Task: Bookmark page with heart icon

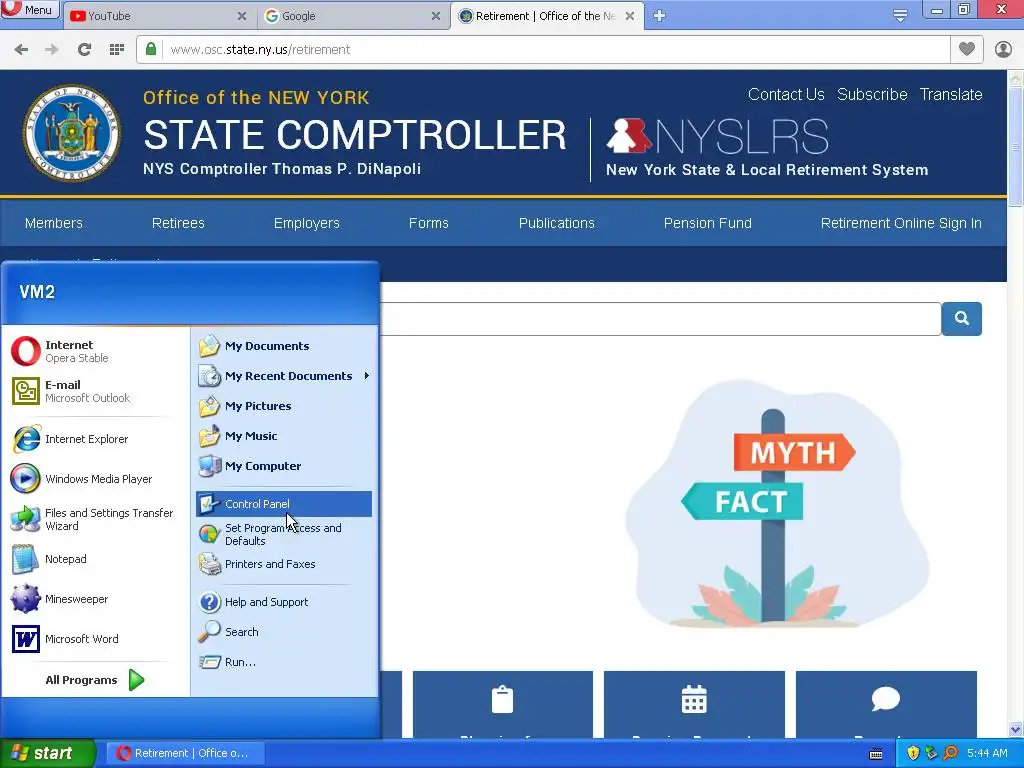Action: click(967, 49)
